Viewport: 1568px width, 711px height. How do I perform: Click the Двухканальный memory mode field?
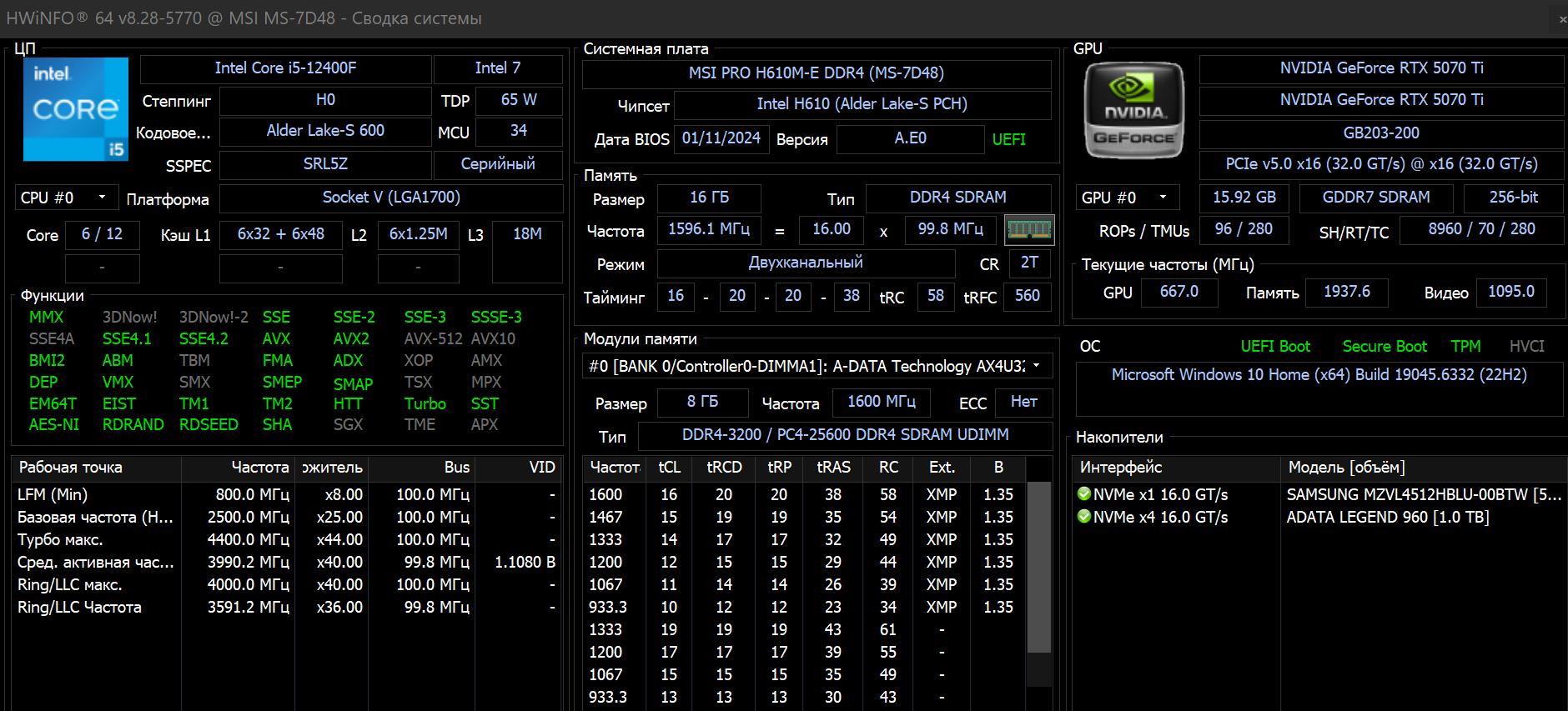[x=806, y=263]
